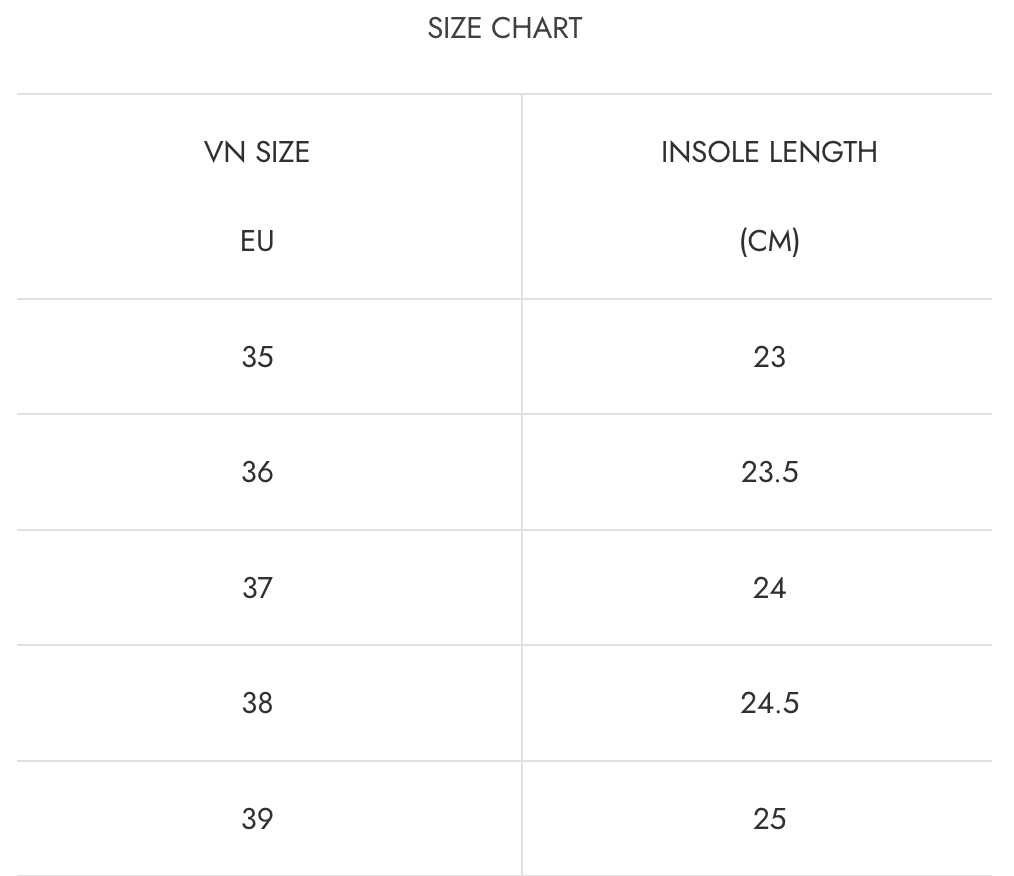Click the 23 insole length value
The height and width of the screenshot is (876, 1014).
(x=769, y=357)
